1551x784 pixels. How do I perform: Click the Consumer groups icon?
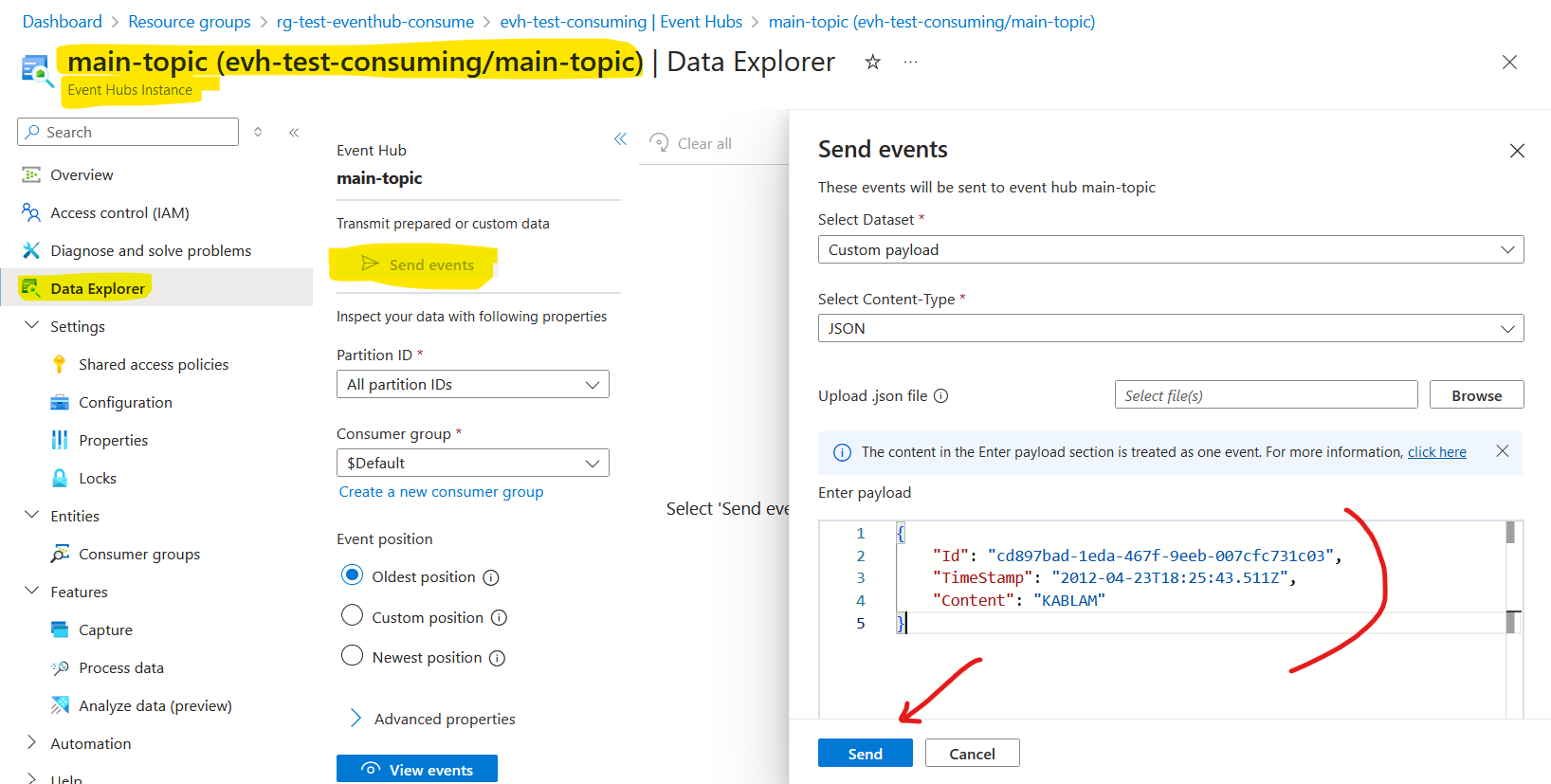click(x=60, y=554)
